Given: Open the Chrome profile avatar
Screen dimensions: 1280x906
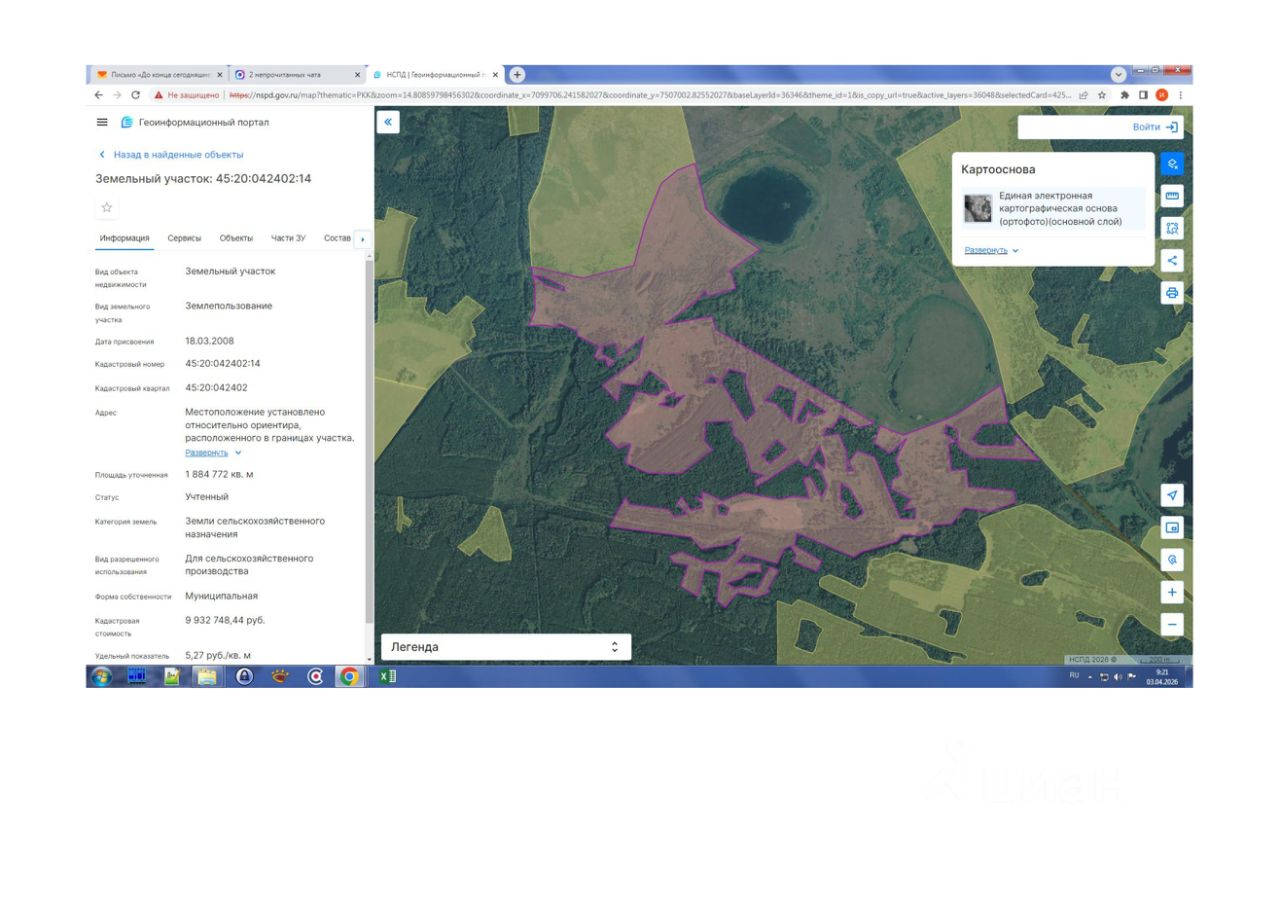Looking at the screenshot, I should (1161, 95).
